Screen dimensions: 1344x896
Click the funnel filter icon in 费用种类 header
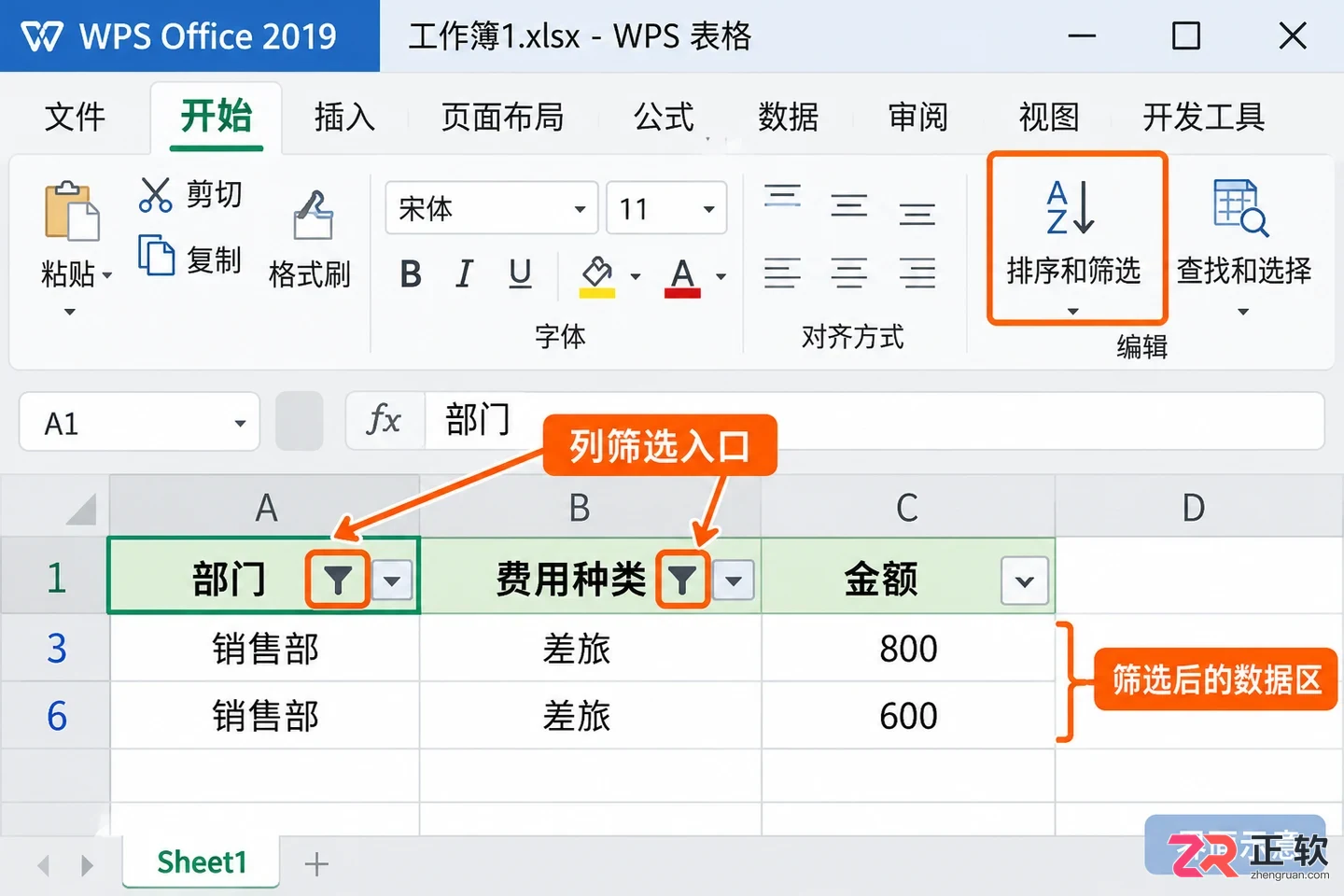[682, 581]
